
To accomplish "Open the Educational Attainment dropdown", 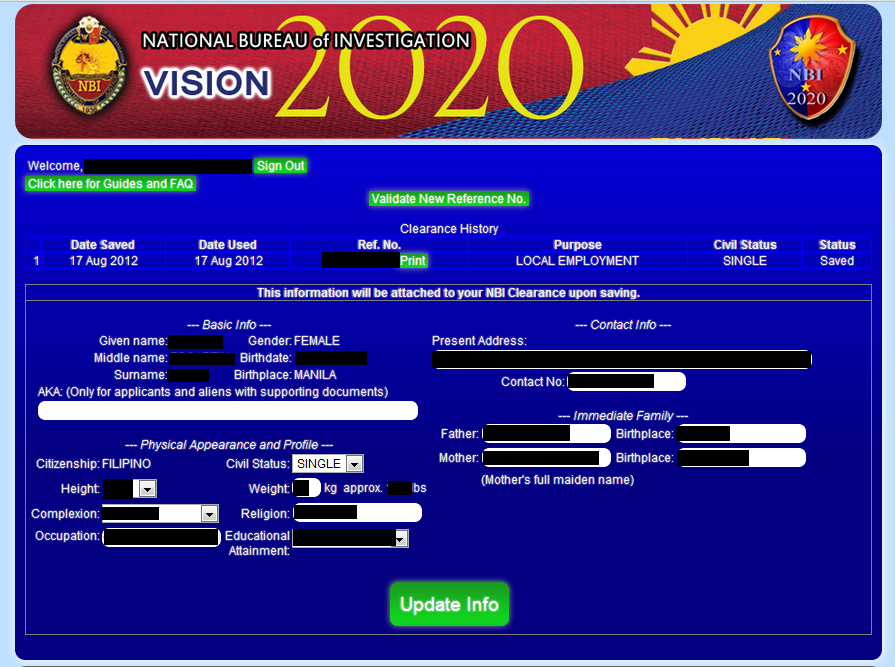I will (399, 538).
